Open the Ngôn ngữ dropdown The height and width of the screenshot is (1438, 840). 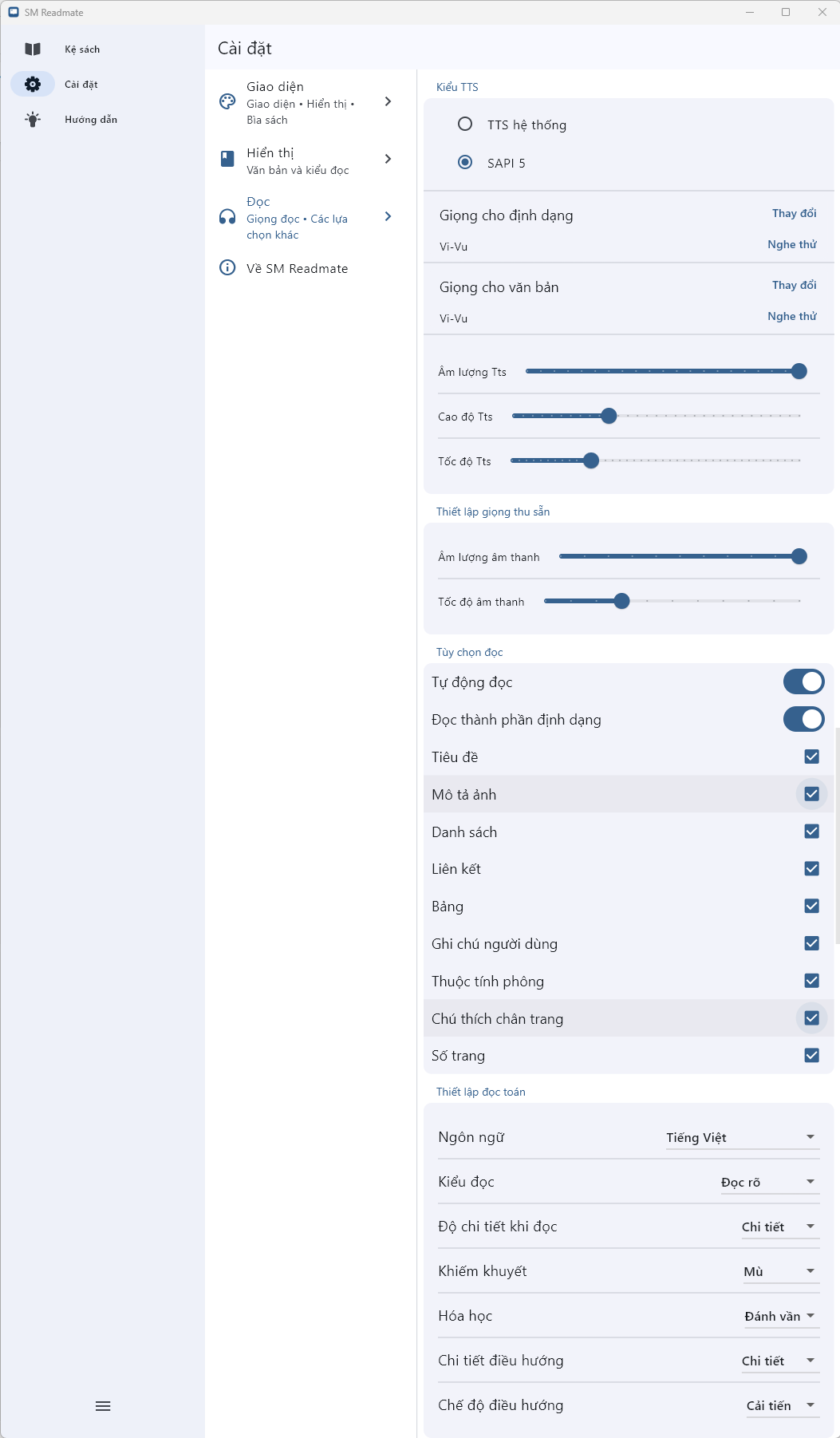741,1137
